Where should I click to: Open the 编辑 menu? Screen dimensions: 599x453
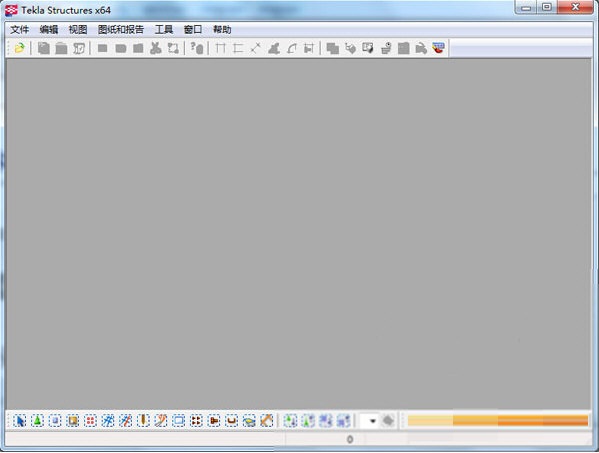[x=49, y=29]
